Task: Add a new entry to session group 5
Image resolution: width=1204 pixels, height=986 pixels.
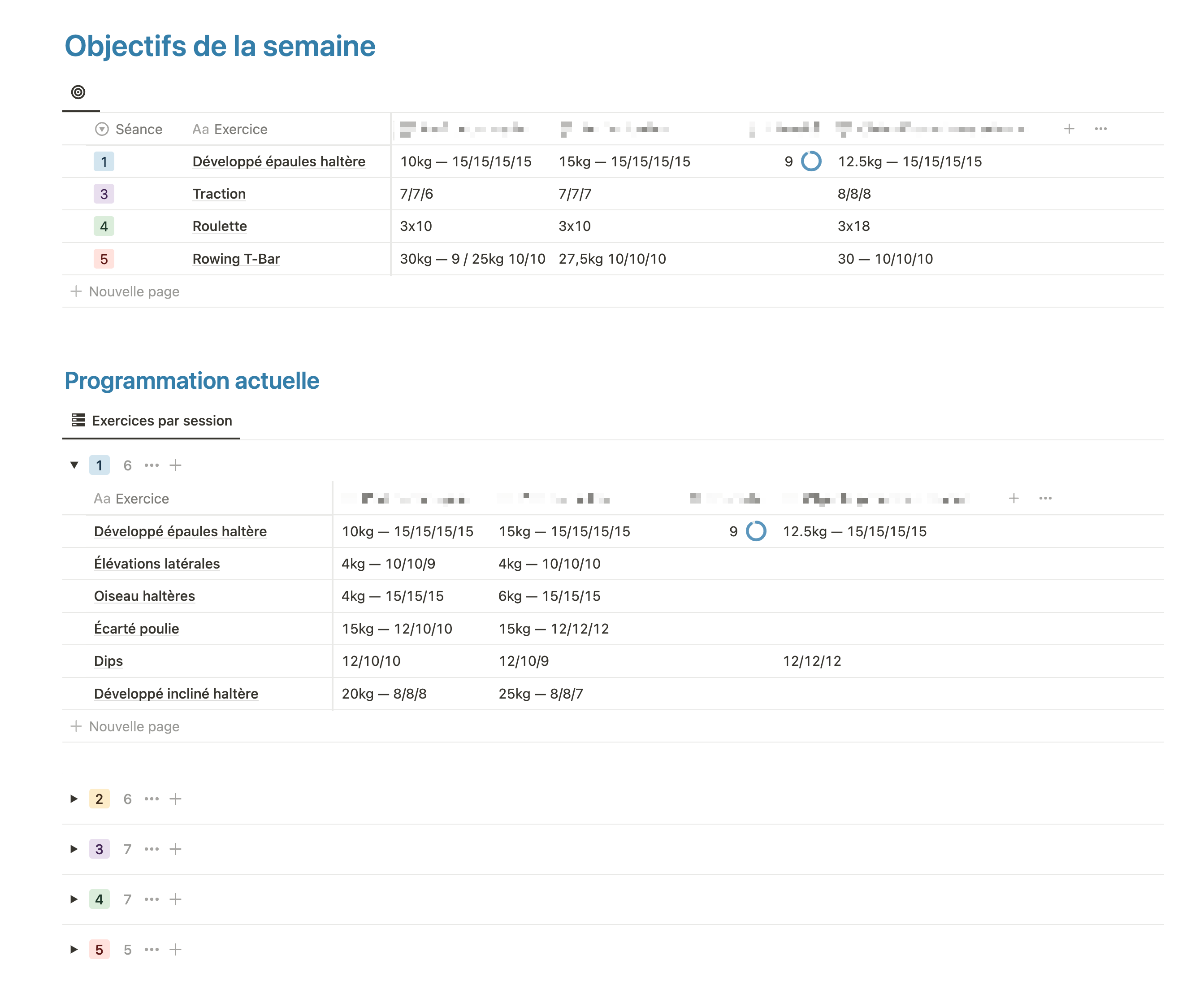Action: click(x=175, y=950)
